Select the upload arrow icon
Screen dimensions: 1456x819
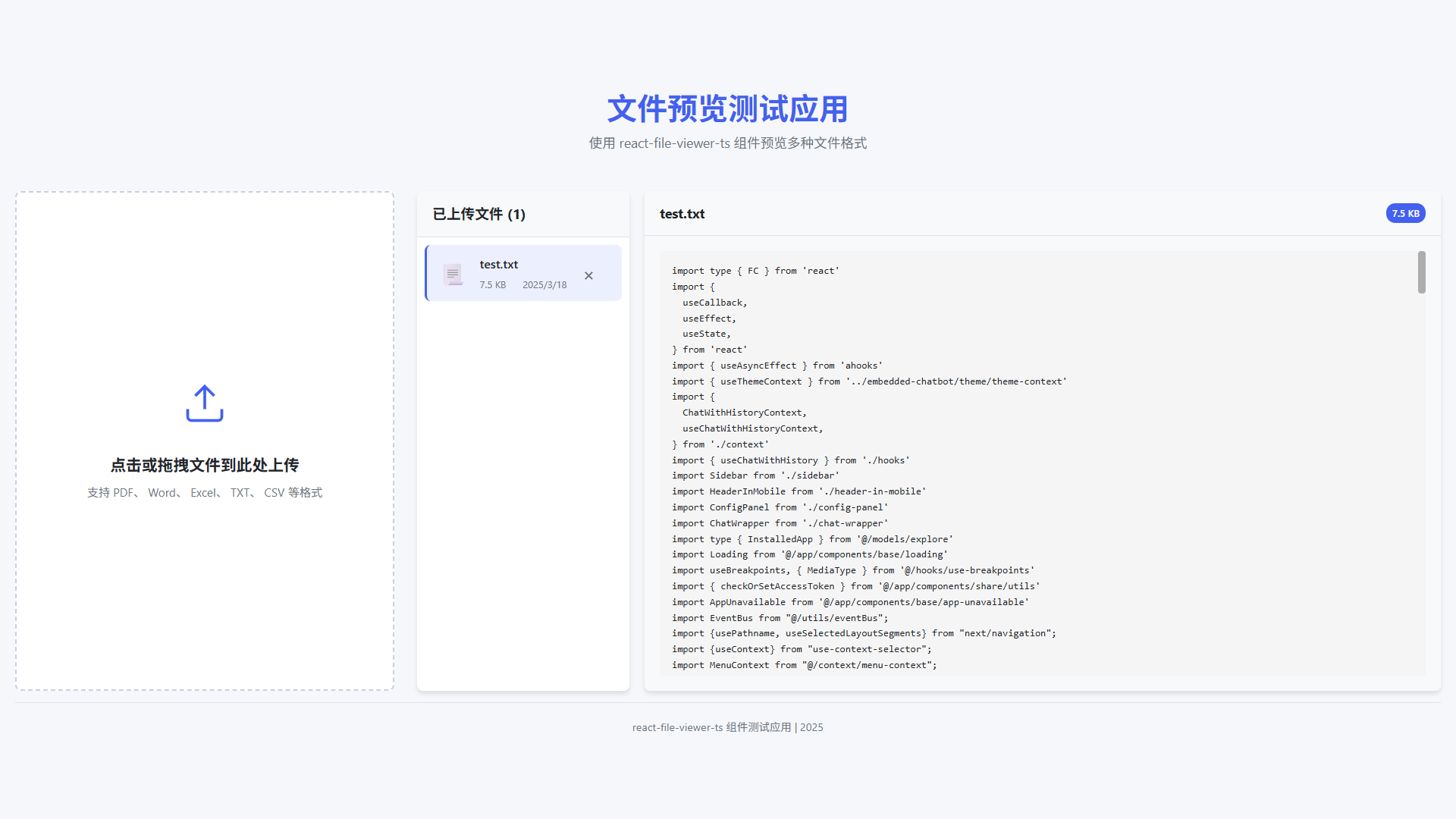204,403
